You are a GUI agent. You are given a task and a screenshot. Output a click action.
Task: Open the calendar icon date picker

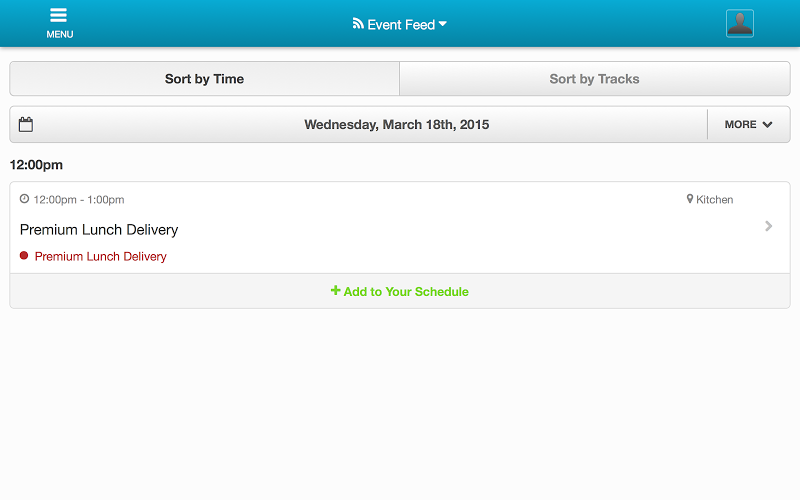[26, 124]
